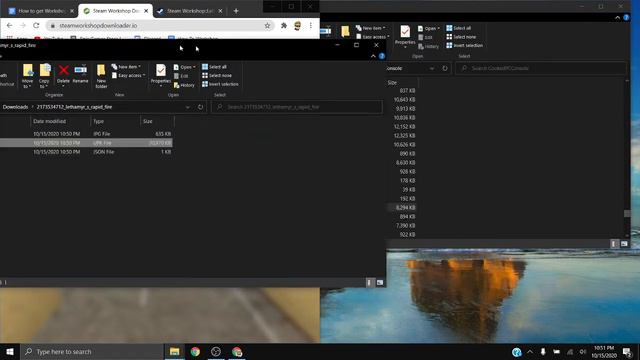Open the Open dropdown in CookedPCConsole window
This screenshot has height=360, width=640.
point(429,28)
